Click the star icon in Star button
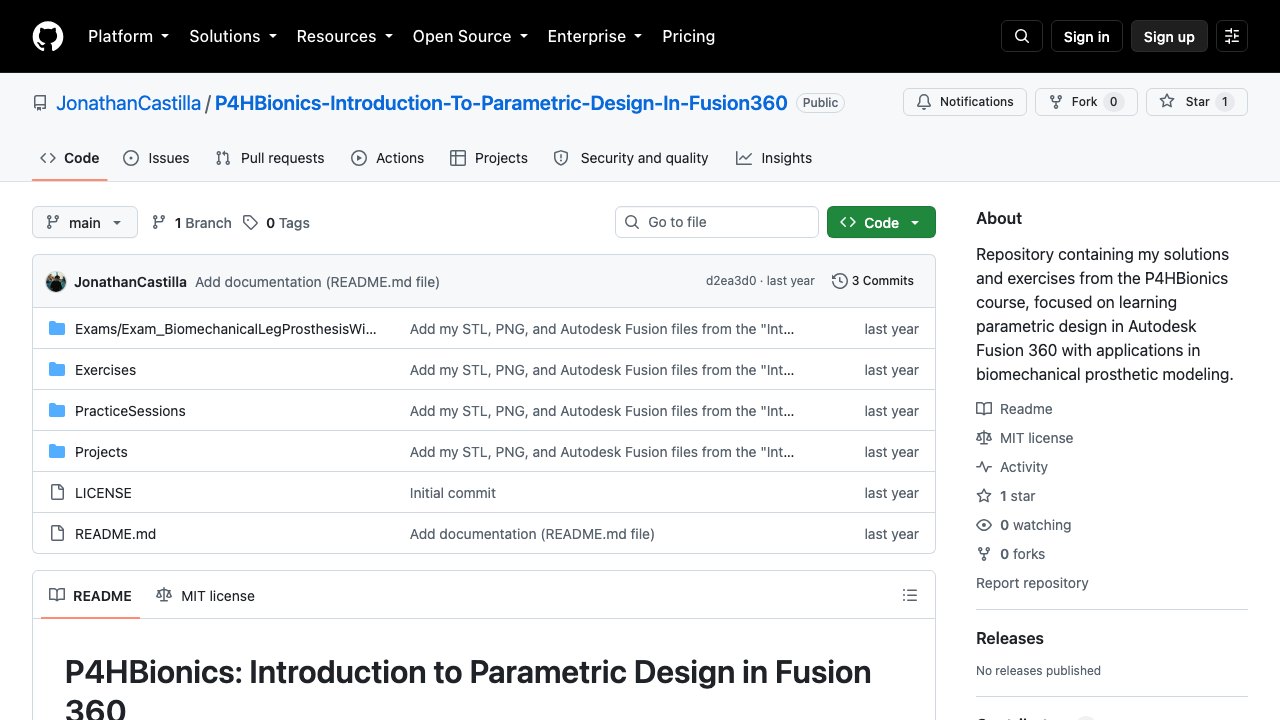 pyautogui.click(x=1167, y=102)
